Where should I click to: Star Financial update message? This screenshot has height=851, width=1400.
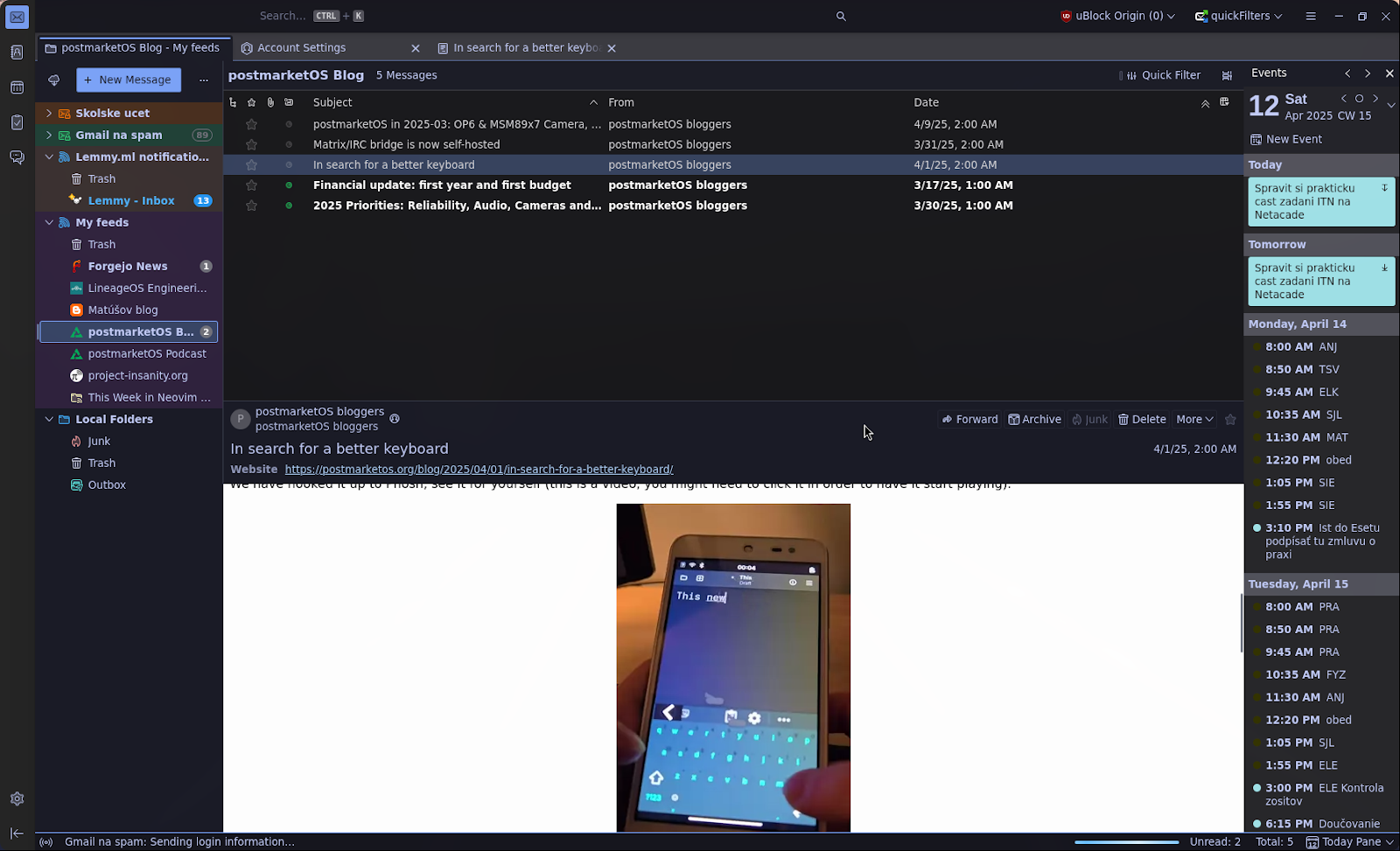(x=252, y=185)
